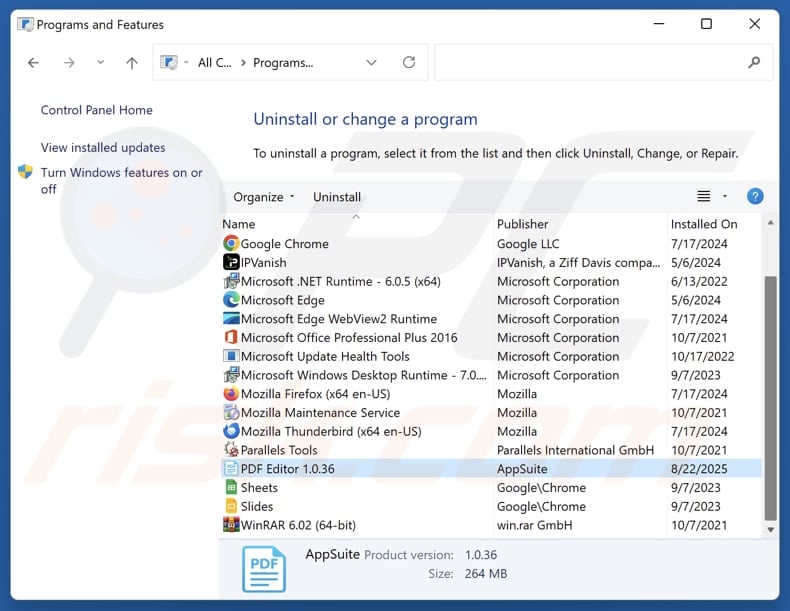
Task: Click the view layout list icon
Action: [703, 196]
